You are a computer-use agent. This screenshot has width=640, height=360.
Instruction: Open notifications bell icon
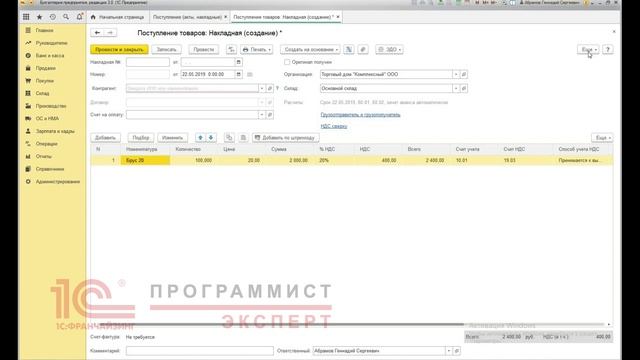79,17
